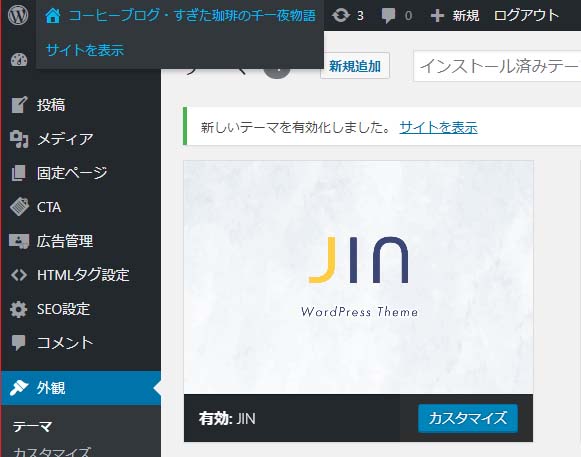Image resolution: width=581 pixels, height=457 pixels.
Task: Click the 投稿 pencil icon
Action: [x=19, y=105]
